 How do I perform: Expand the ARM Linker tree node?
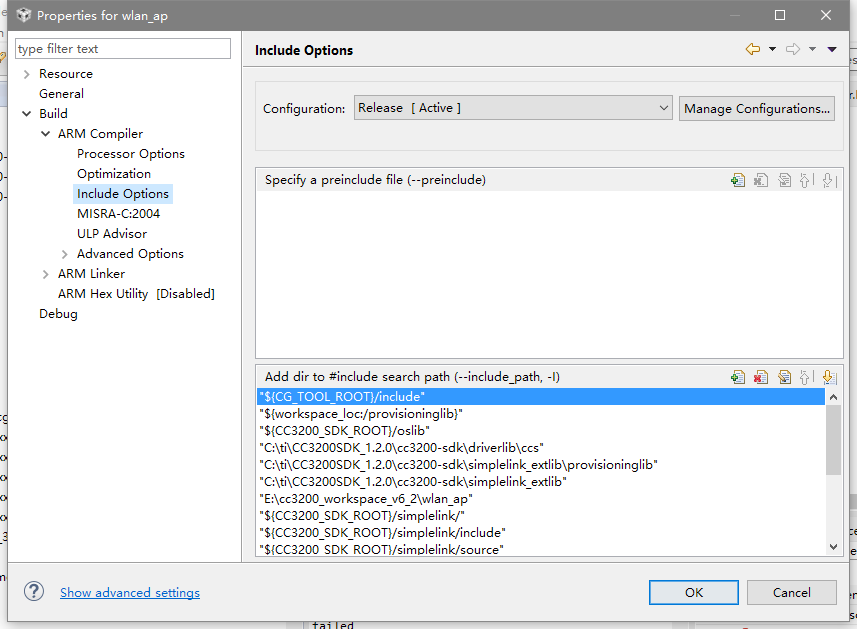[x=46, y=274]
